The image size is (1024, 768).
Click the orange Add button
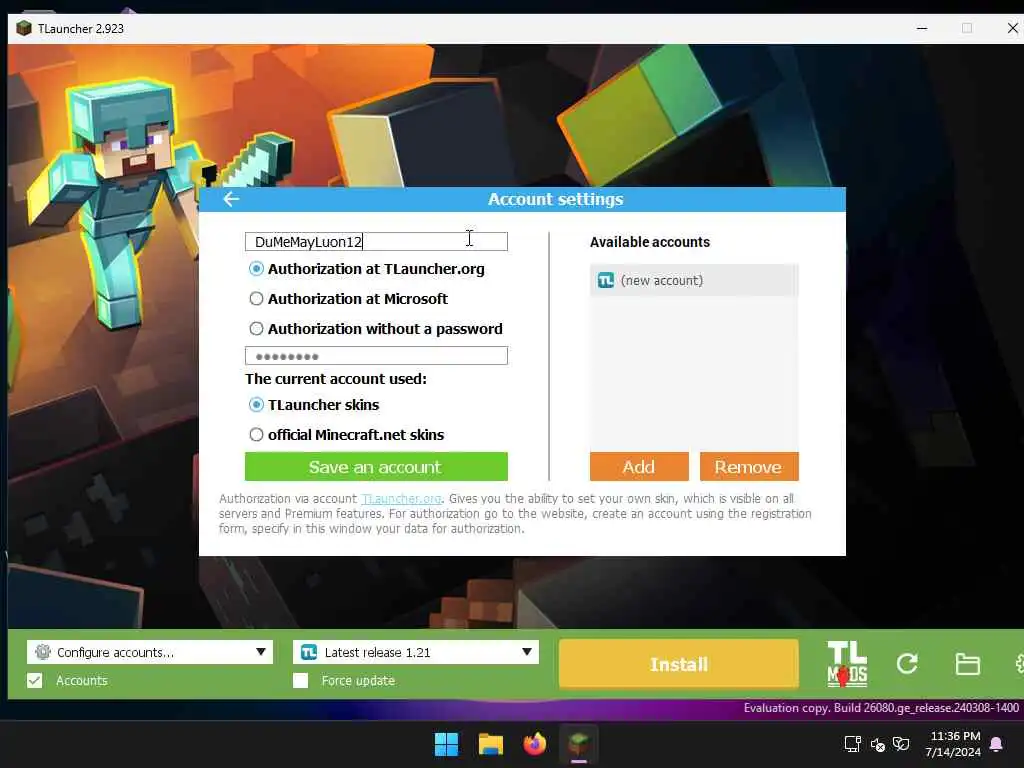click(x=639, y=467)
